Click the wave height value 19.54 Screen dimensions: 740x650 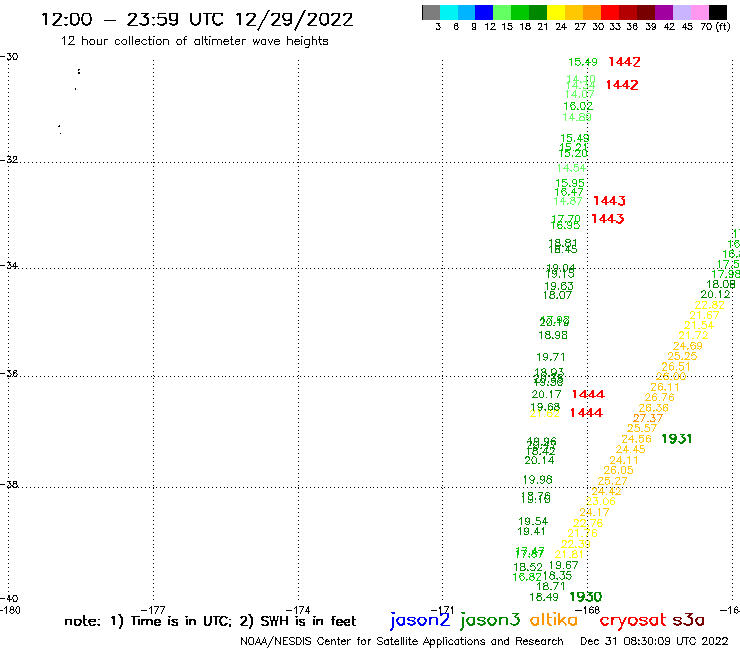coord(533,522)
